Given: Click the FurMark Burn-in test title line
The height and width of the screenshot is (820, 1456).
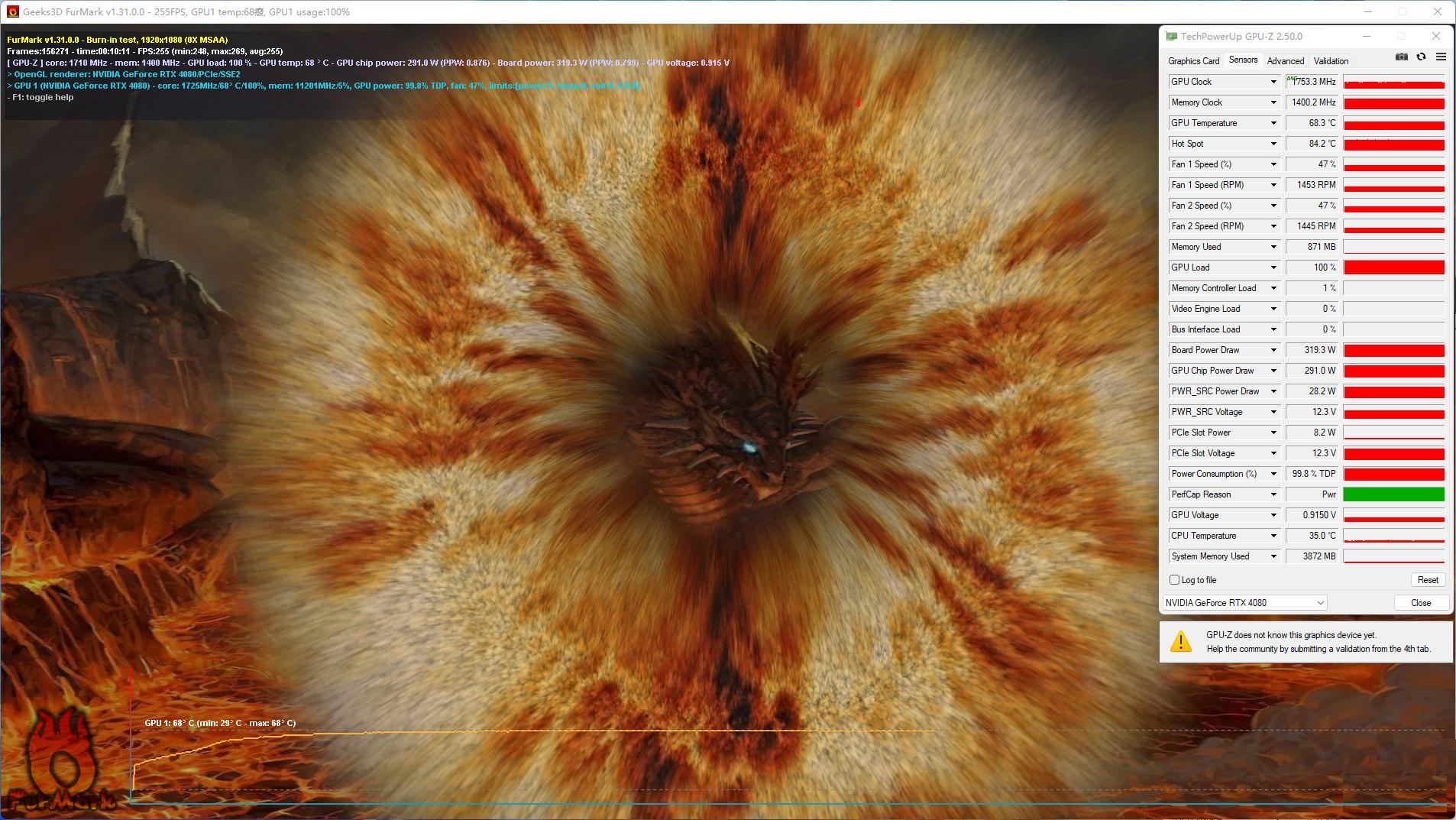Looking at the screenshot, I should coord(118,40).
